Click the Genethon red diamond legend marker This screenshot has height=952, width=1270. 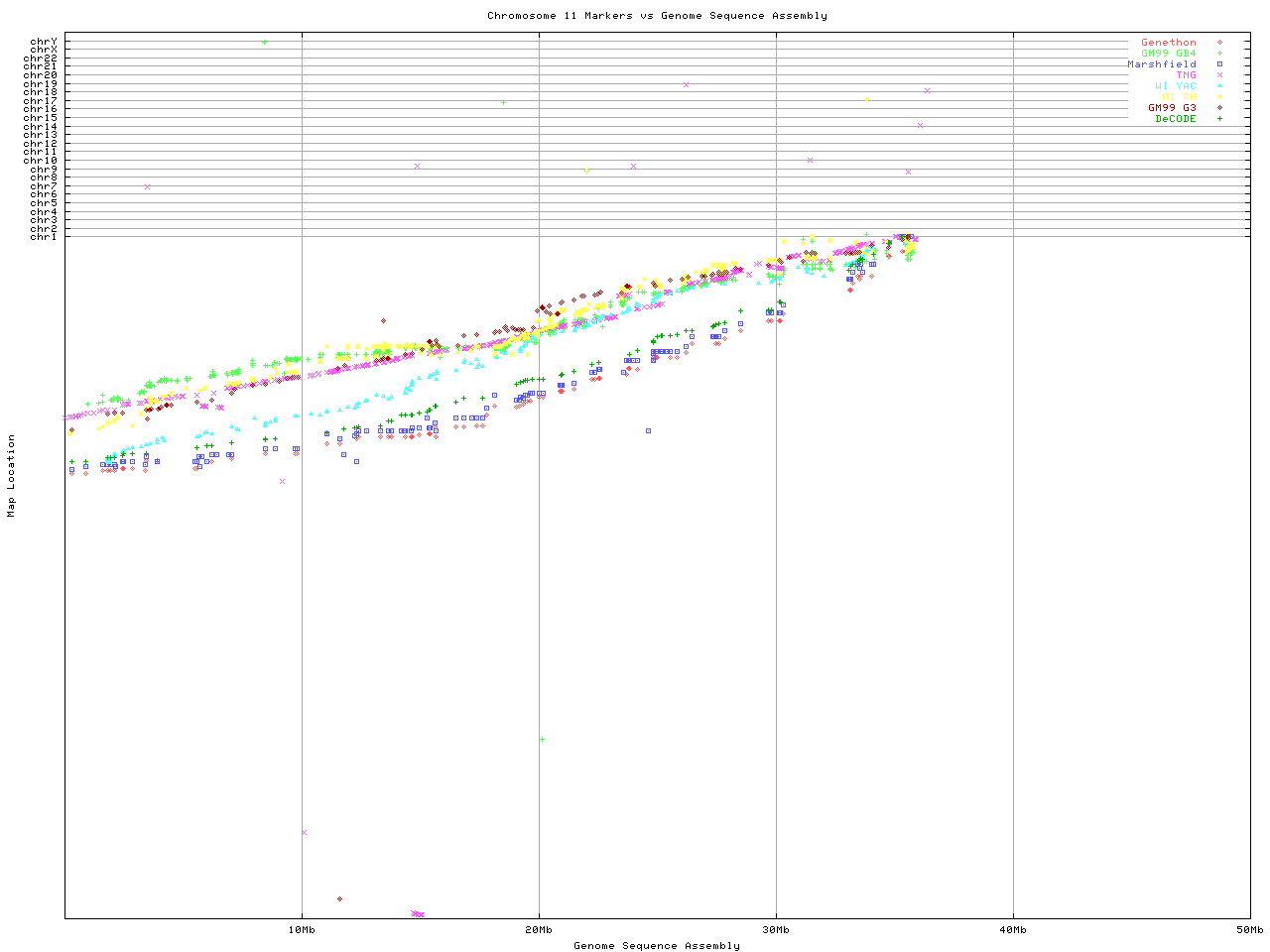coord(1219,43)
